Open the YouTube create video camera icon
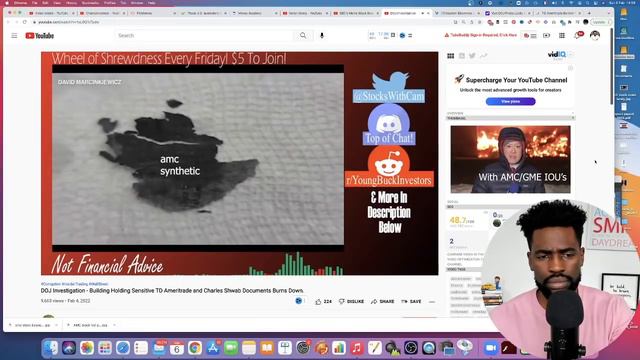Image resolution: width=640 pixels, height=360 pixels. [547, 36]
